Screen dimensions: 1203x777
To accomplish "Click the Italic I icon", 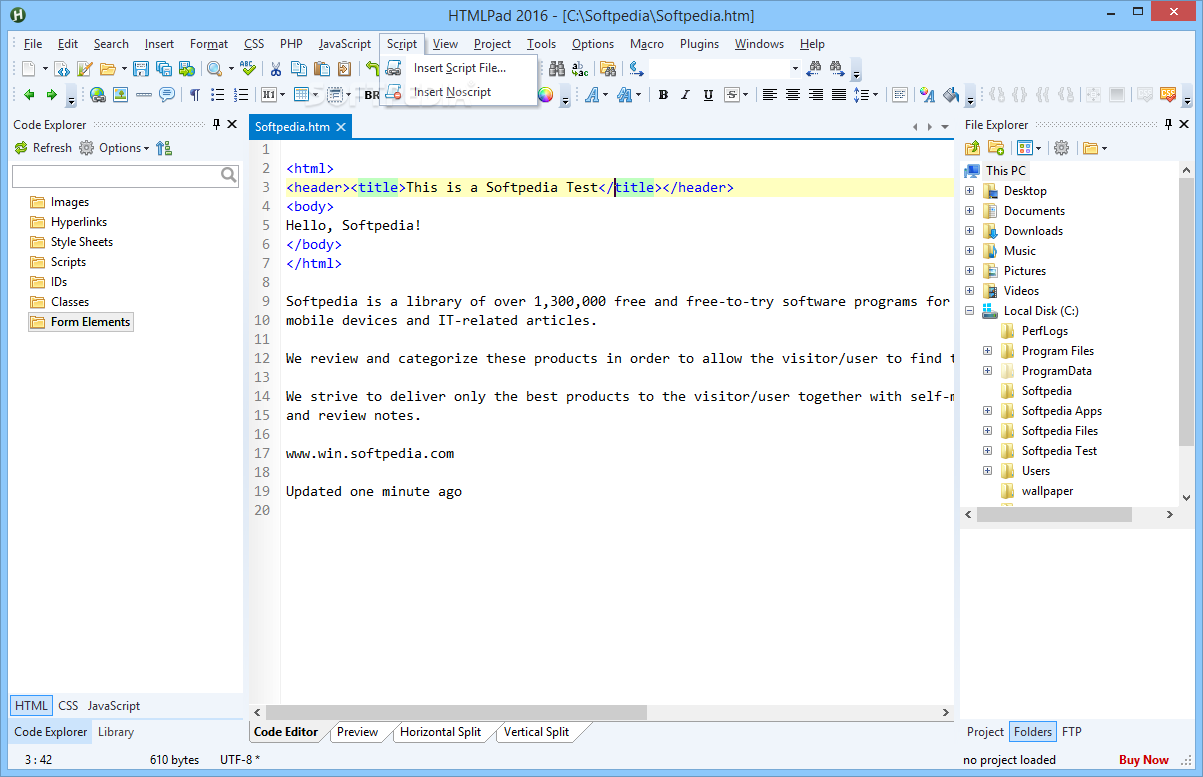I will click(685, 95).
